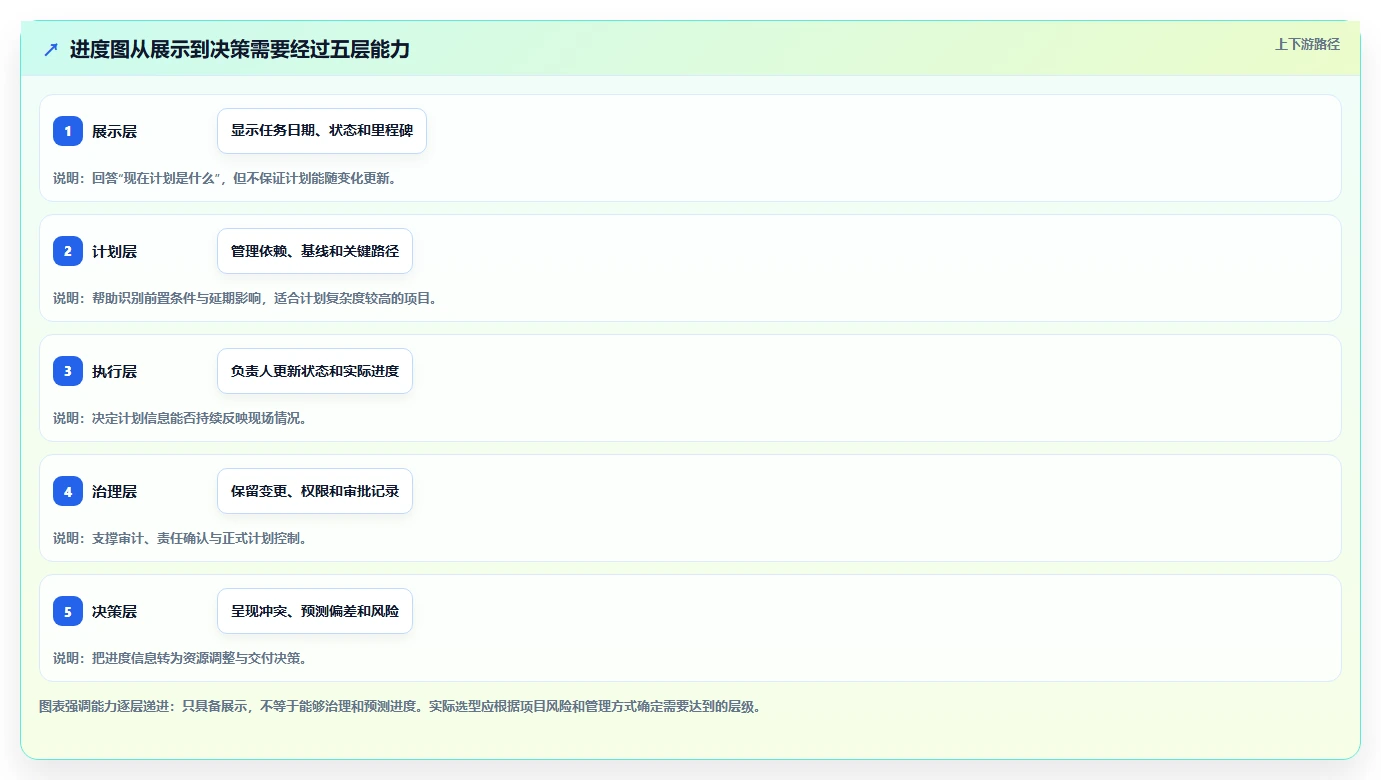Click the number 4 badge for 治理层
Screen dimensions: 1381x780
point(68,491)
